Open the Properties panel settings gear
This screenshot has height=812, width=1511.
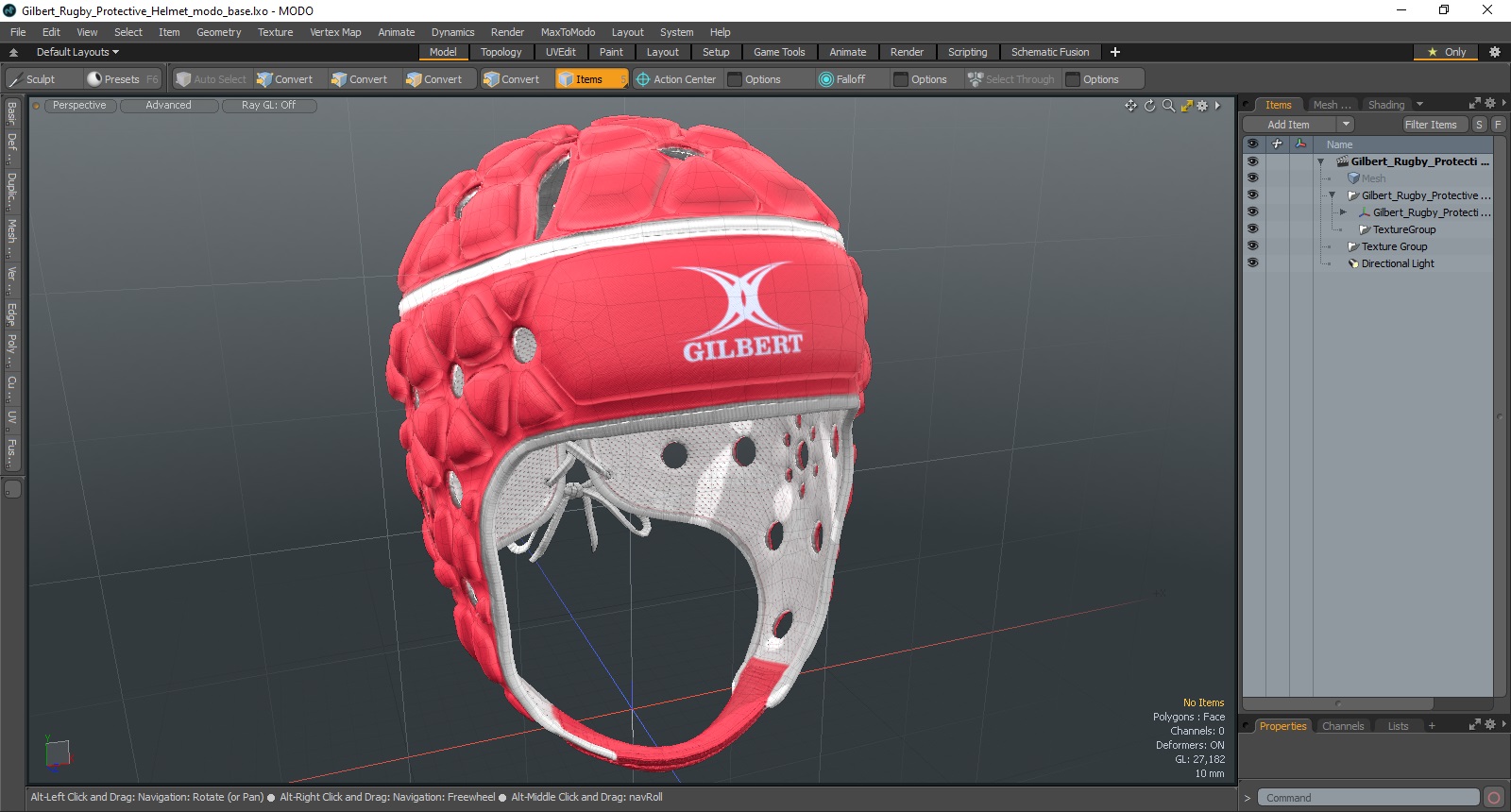[x=1490, y=724]
